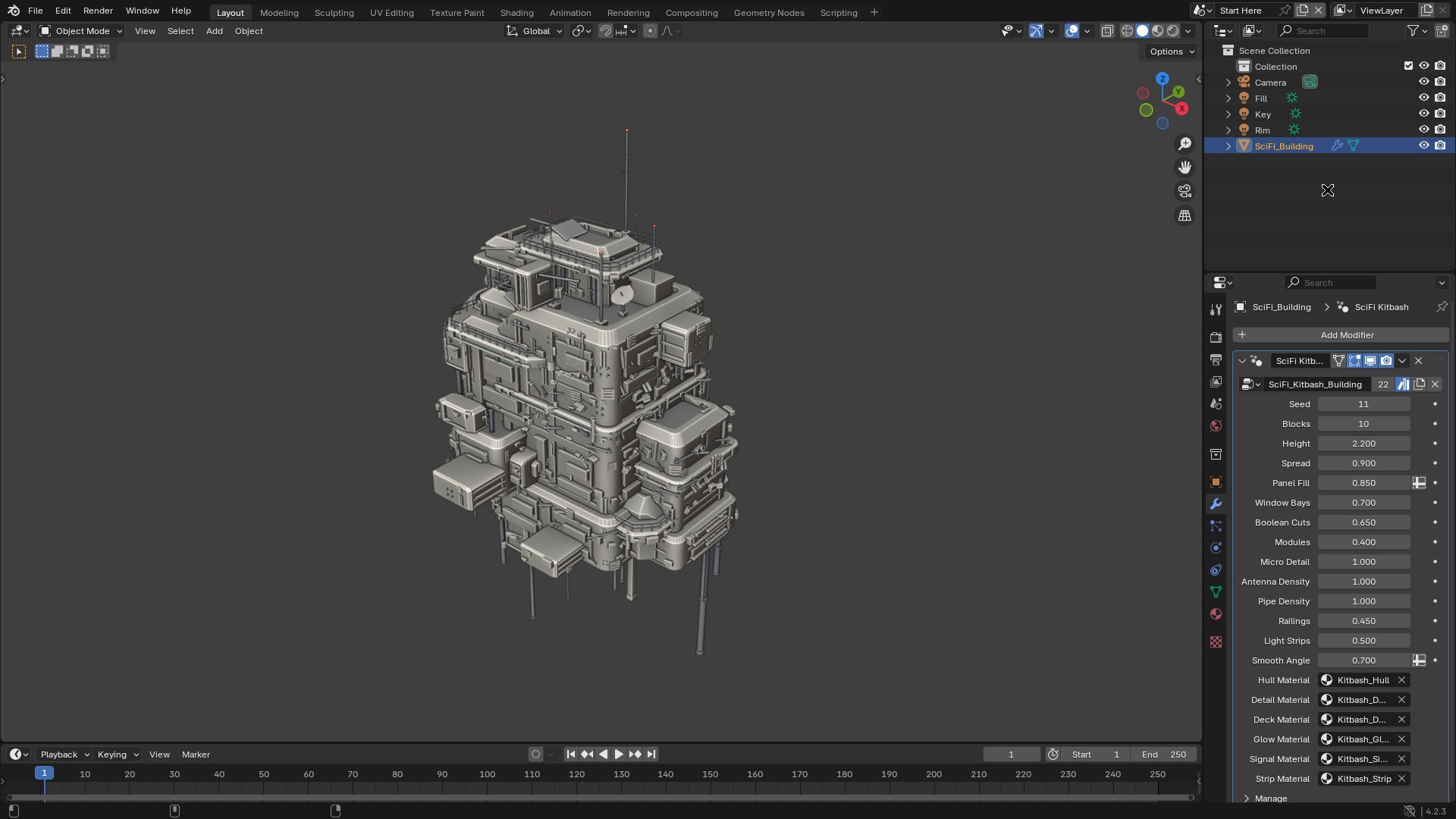Click the pan hand viewport gizmo
The height and width of the screenshot is (819, 1456).
coord(1185,168)
